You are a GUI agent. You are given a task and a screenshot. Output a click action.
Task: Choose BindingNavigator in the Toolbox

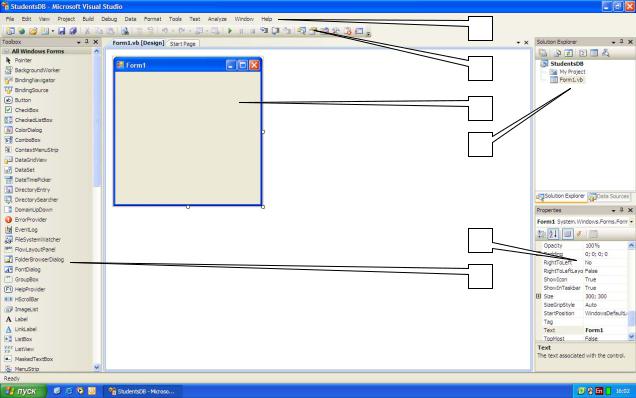tap(34, 80)
